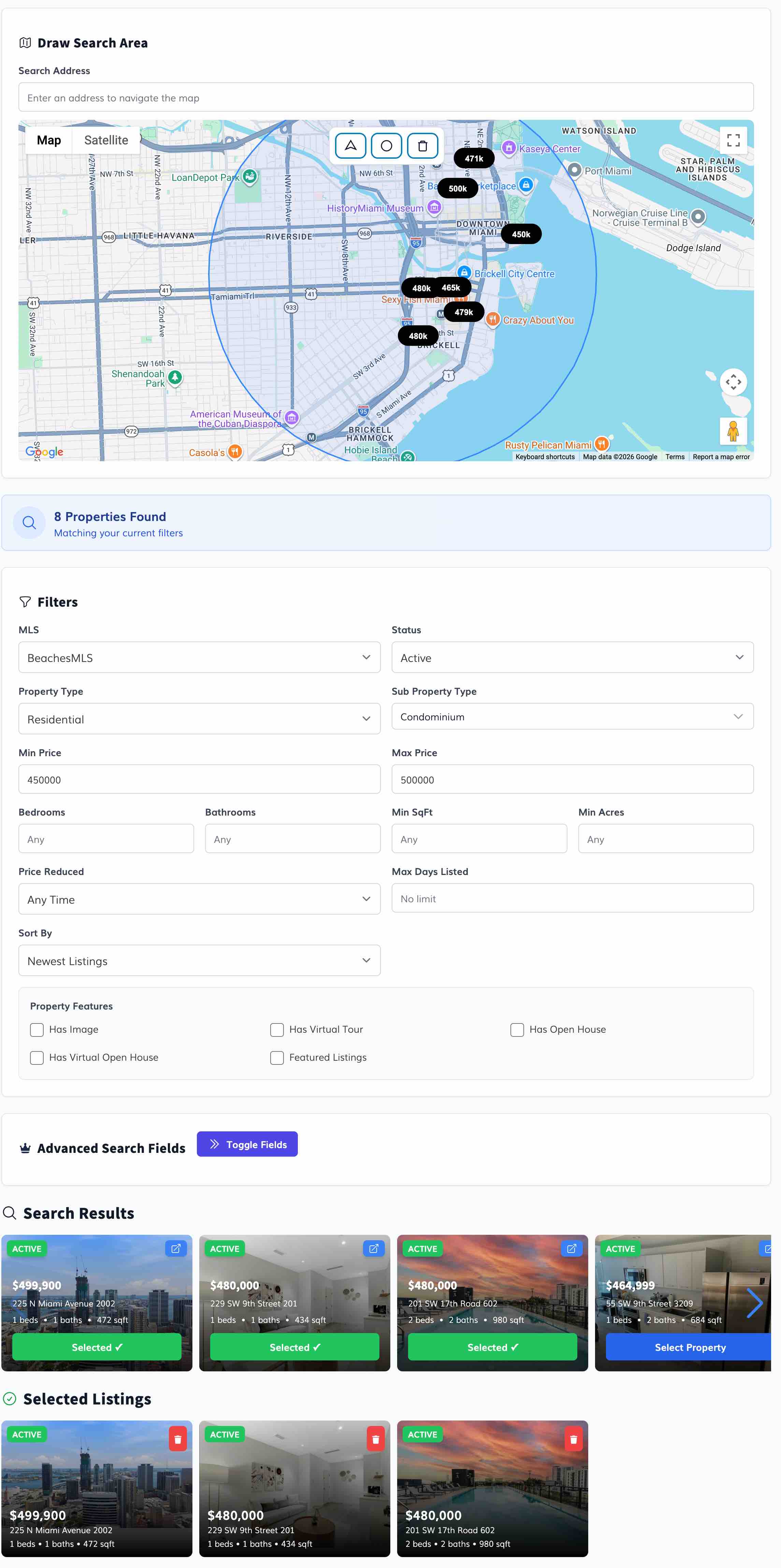Open the Sub Property Type Condominium dropdown
This screenshot has width=781, height=1568.
coord(573,717)
